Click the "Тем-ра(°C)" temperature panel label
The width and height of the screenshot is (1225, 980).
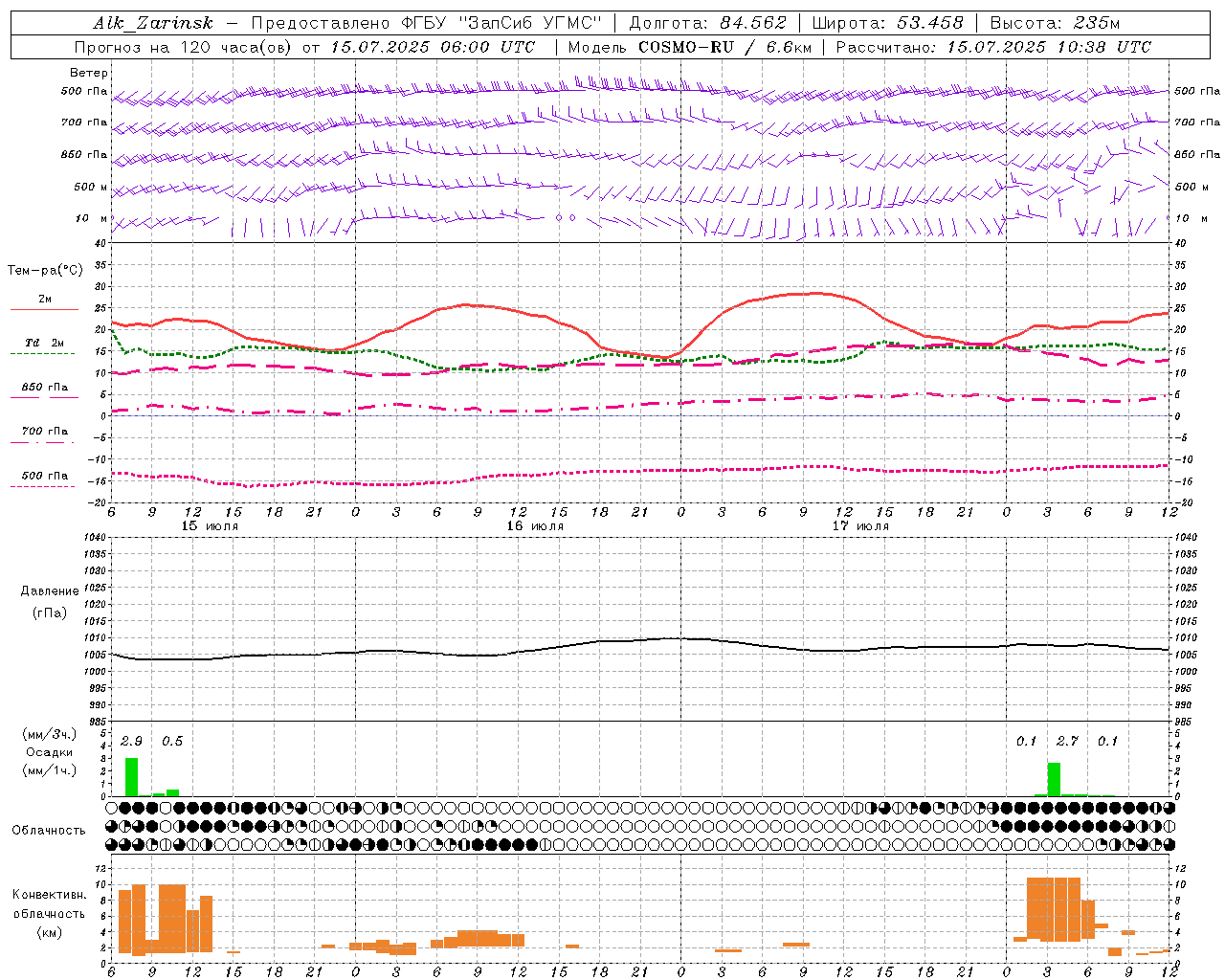[x=45, y=271]
